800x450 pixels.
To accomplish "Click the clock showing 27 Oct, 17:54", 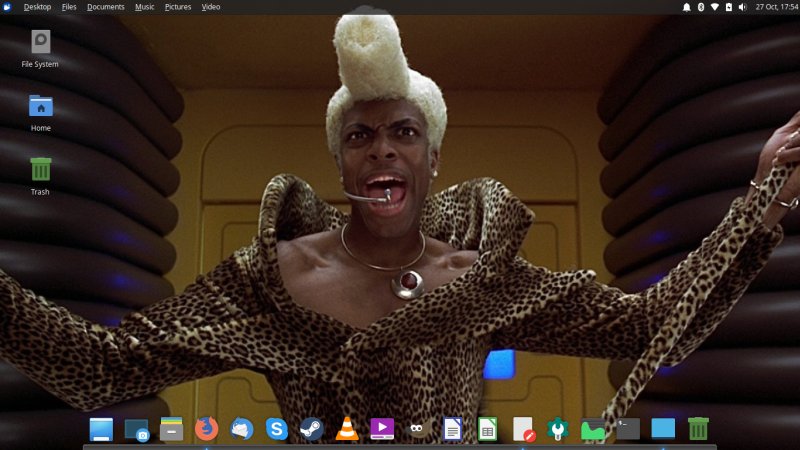I will [777, 7].
